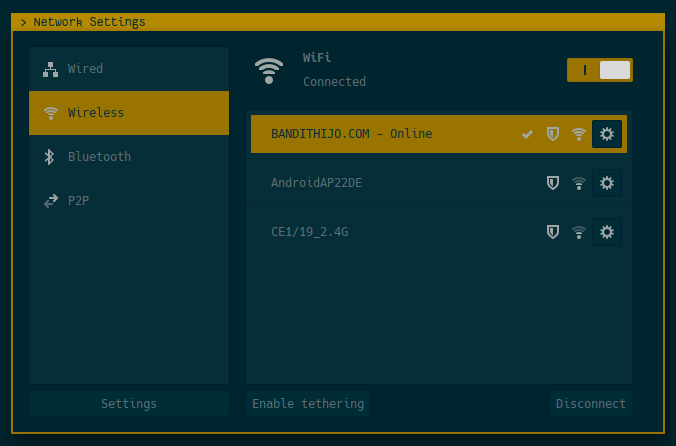Click signal strength icon on AndroidAP22DE row

point(578,183)
